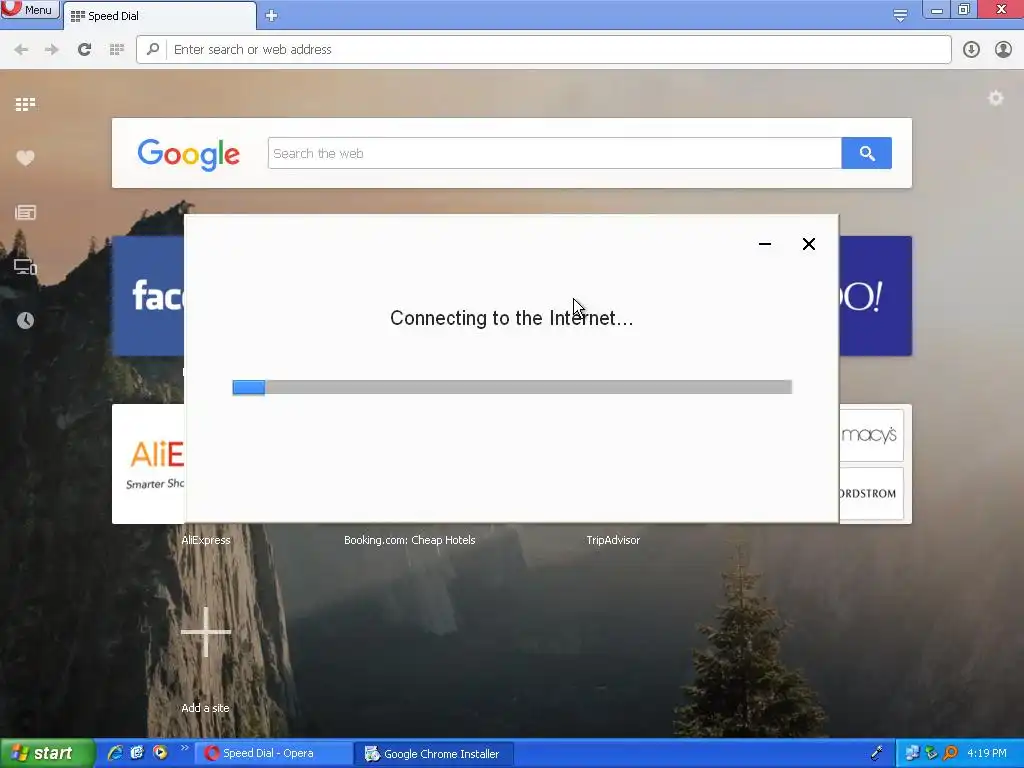
Task: Click the green shield tray icon
Action: [931, 754]
